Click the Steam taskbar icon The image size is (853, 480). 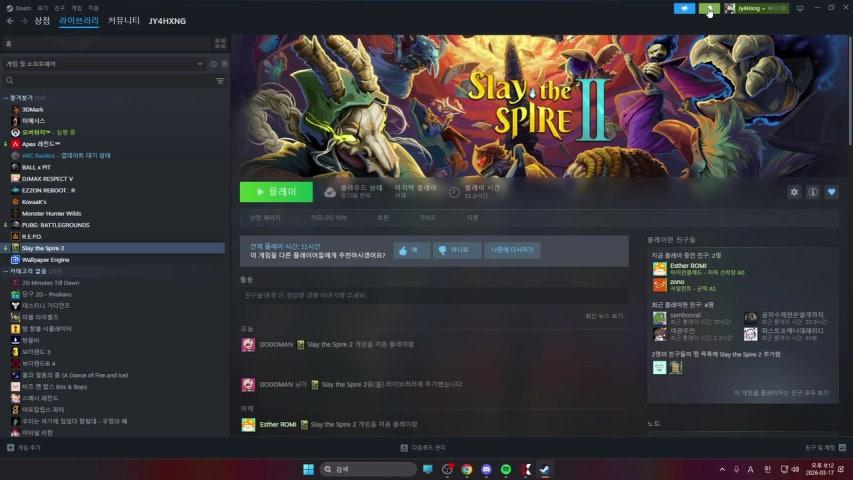tap(545, 469)
